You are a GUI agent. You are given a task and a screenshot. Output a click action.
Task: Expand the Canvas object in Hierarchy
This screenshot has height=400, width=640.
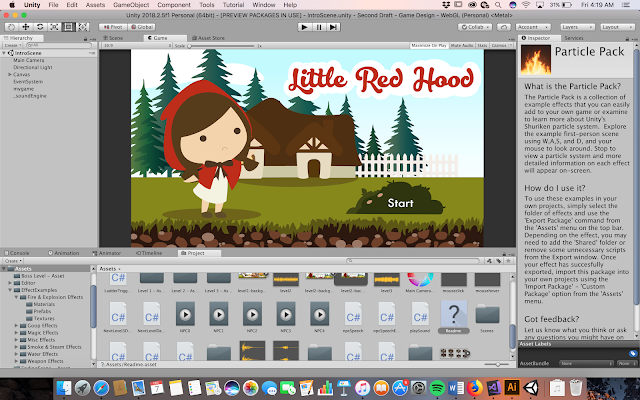click(x=9, y=74)
